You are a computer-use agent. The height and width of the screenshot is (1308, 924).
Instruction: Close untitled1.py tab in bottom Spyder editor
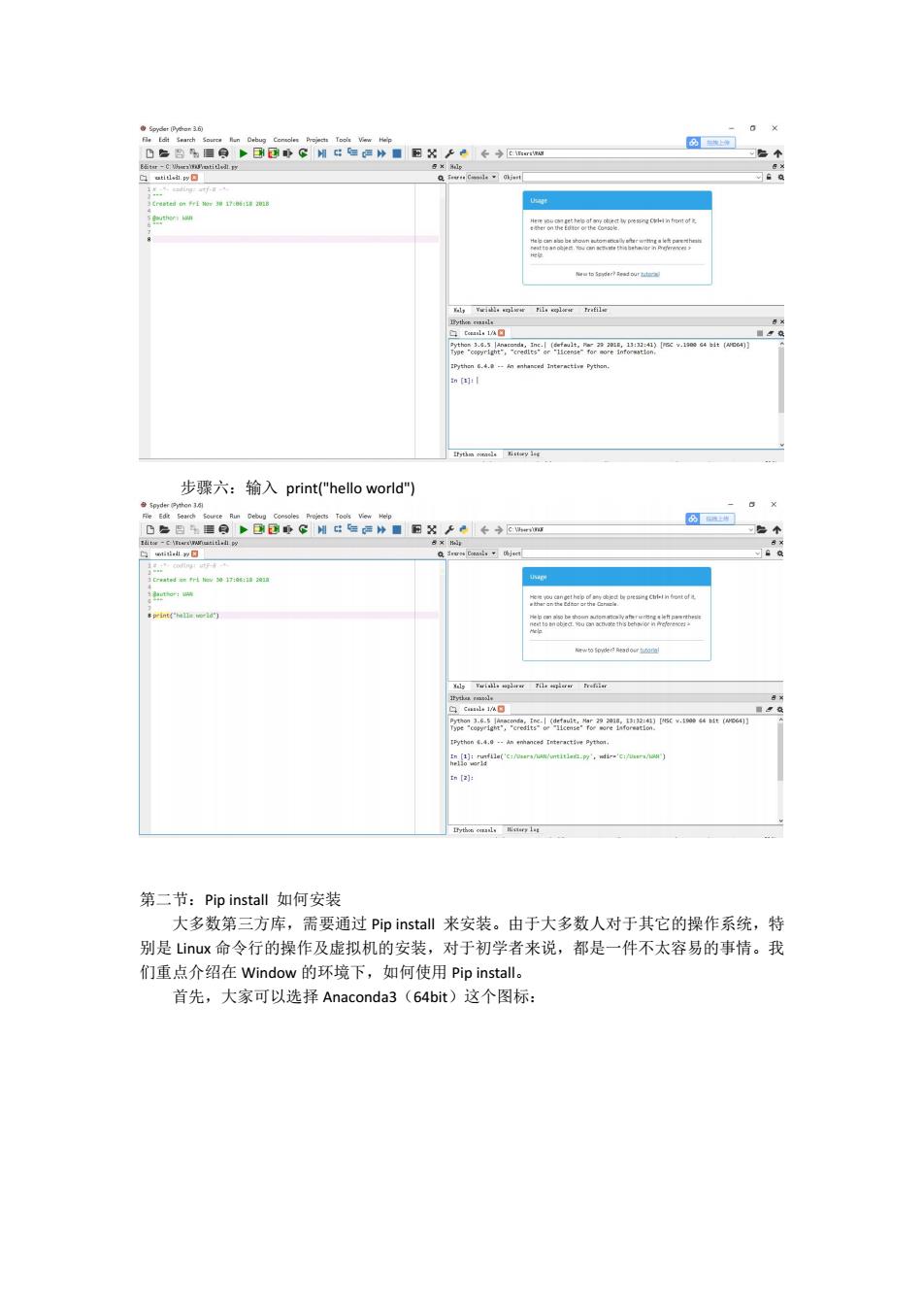[194, 553]
